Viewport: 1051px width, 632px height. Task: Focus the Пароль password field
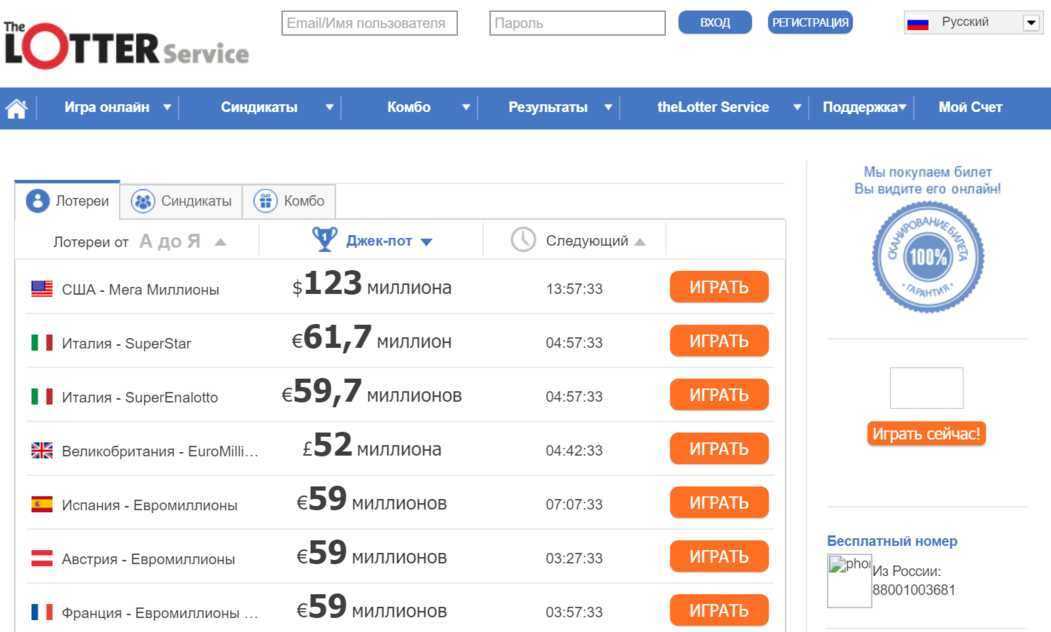pyautogui.click(x=577, y=23)
